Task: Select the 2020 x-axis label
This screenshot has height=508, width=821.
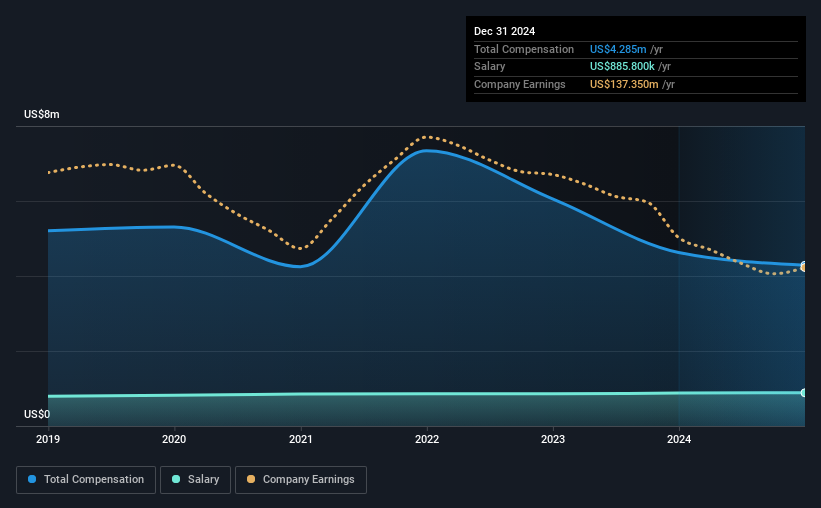Action: (174, 439)
